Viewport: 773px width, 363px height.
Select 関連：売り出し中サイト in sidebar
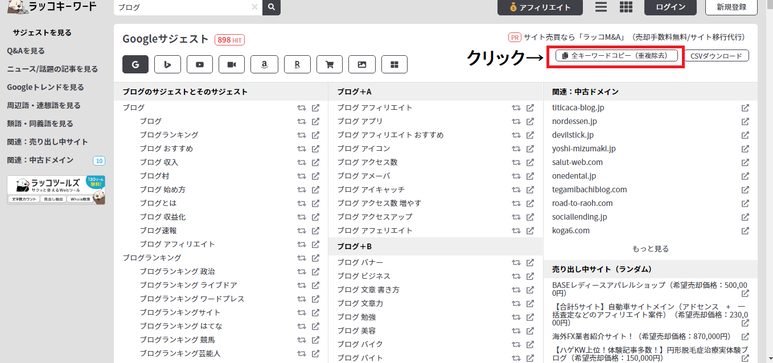click(x=47, y=142)
